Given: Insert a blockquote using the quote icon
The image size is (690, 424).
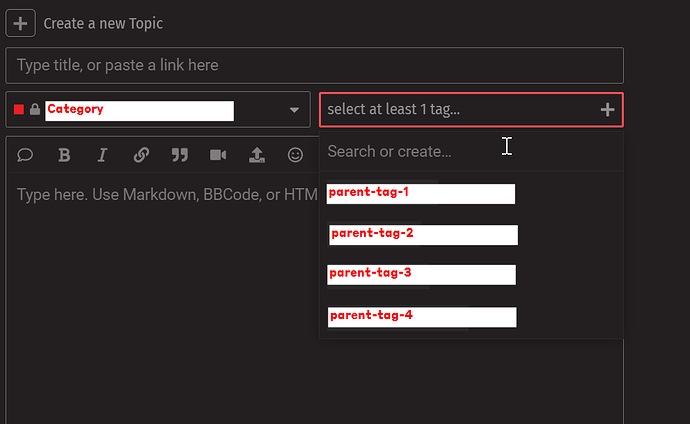Looking at the screenshot, I should [180, 155].
